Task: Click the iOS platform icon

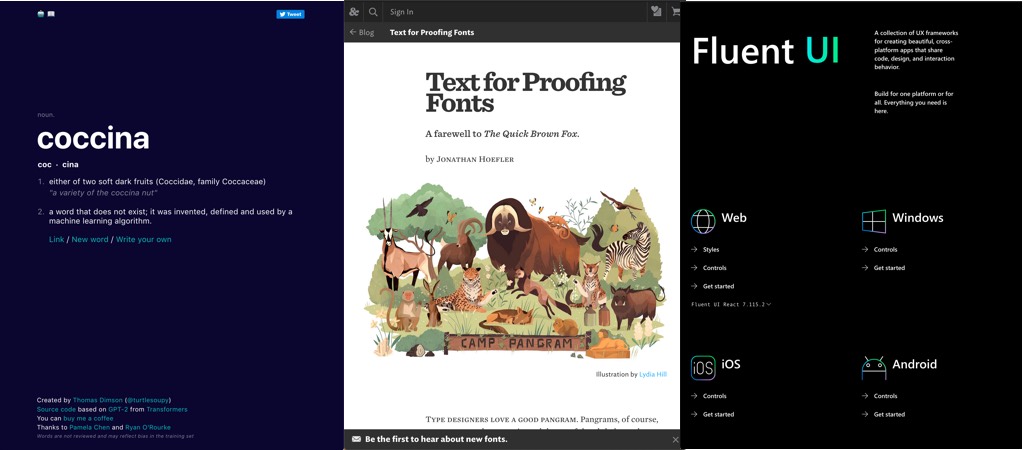Action: tap(703, 367)
